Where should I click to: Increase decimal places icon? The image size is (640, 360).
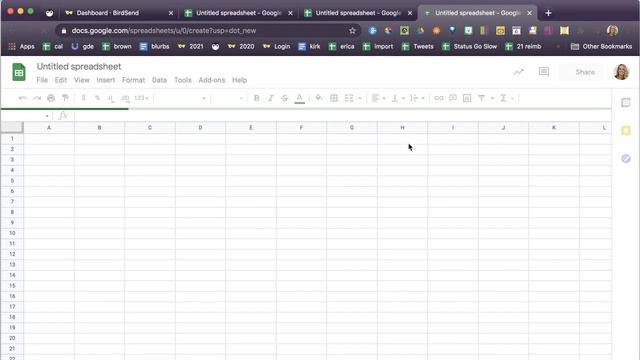pyautogui.click(x=125, y=98)
